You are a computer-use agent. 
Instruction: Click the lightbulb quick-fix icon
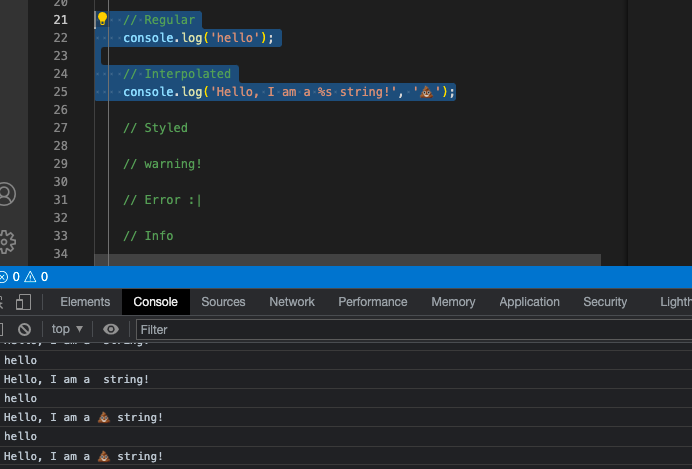point(102,20)
